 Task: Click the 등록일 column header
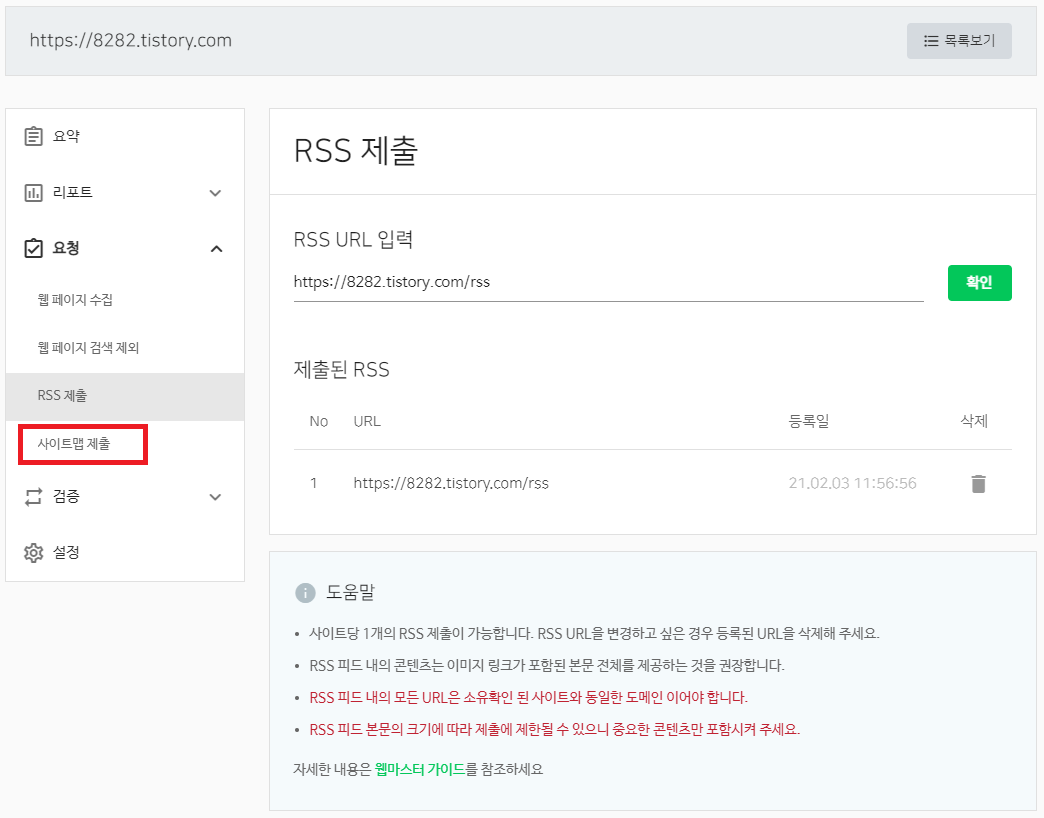[x=809, y=421]
